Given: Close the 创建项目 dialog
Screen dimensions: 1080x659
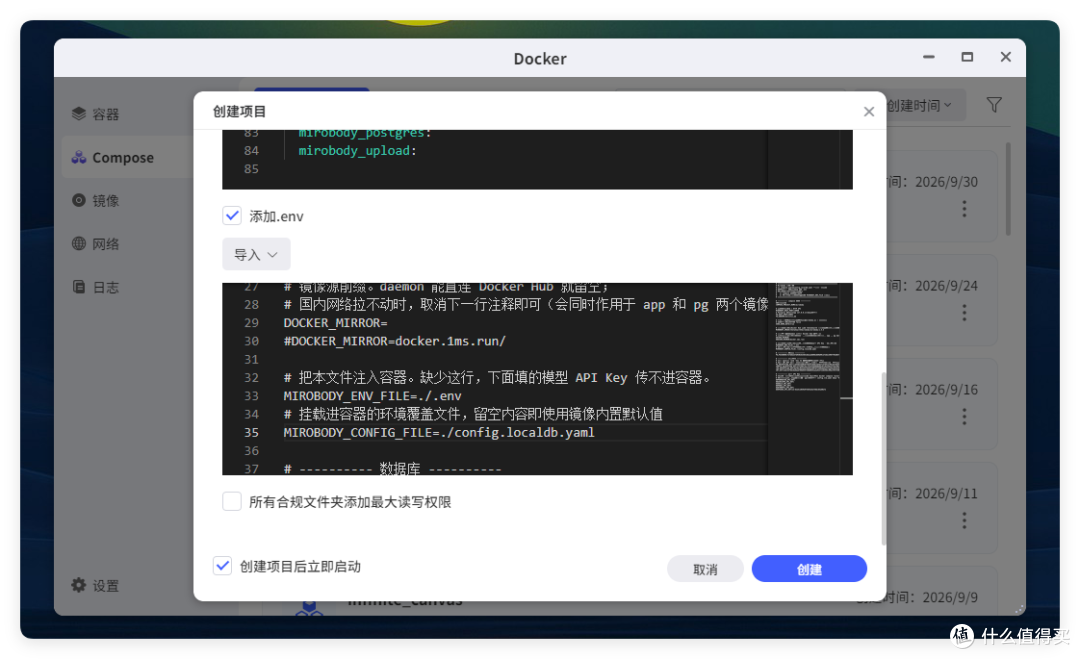Looking at the screenshot, I should point(869,112).
